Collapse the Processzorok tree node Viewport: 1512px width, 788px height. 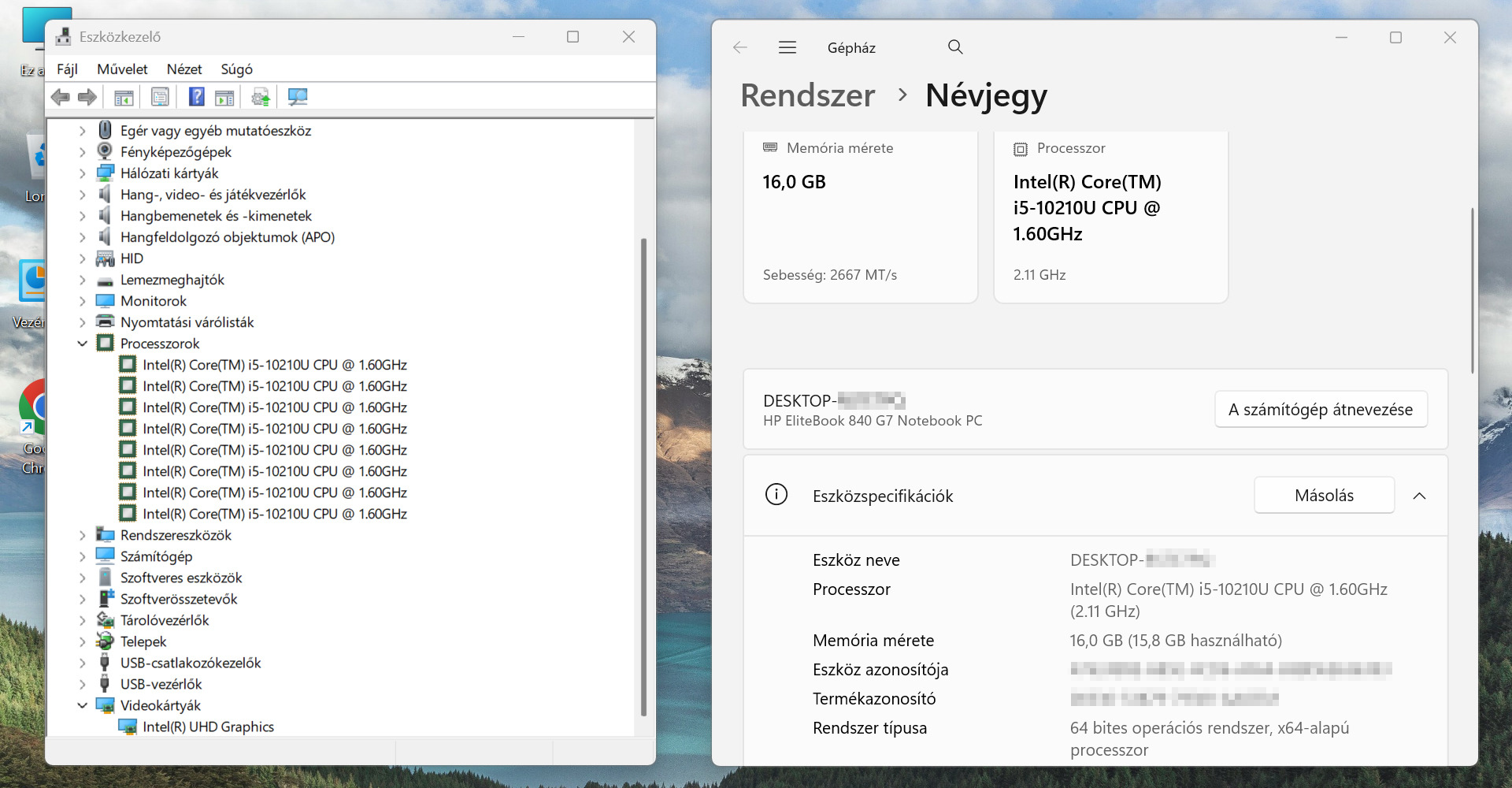pos(83,344)
